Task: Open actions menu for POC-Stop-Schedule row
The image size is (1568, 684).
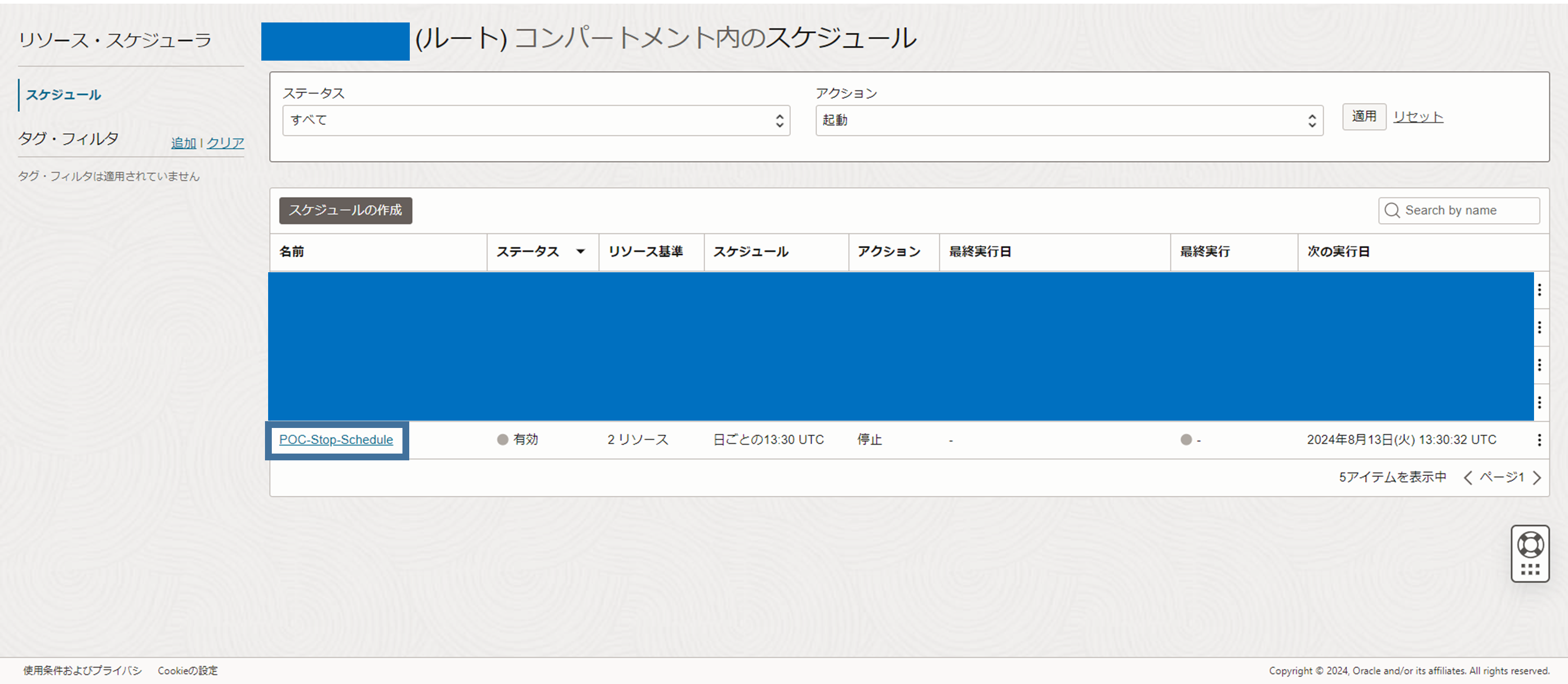Action: [1539, 440]
